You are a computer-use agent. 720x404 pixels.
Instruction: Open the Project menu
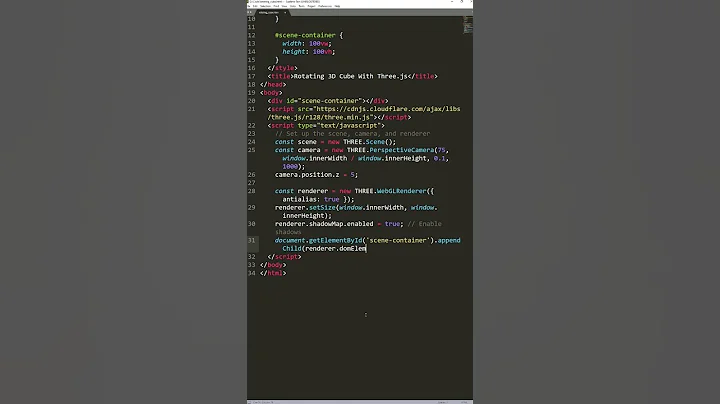[x=311, y=6]
